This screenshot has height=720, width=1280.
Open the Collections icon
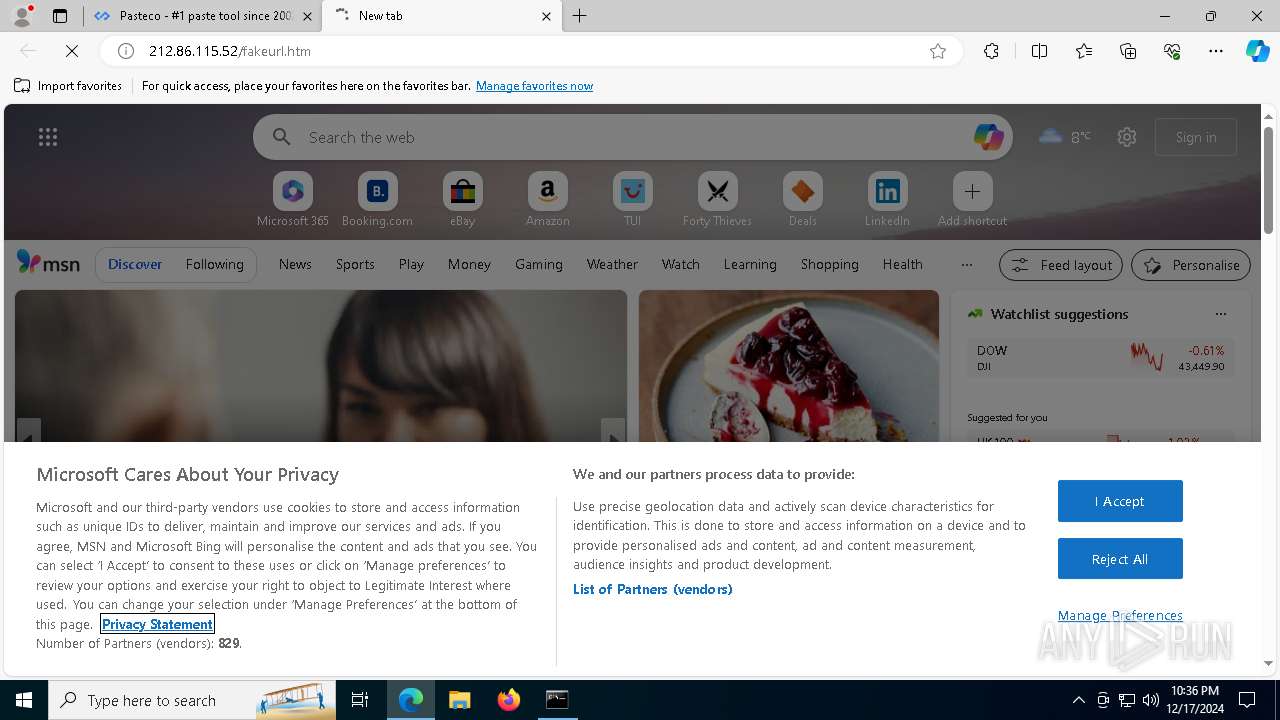pos(1128,51)
